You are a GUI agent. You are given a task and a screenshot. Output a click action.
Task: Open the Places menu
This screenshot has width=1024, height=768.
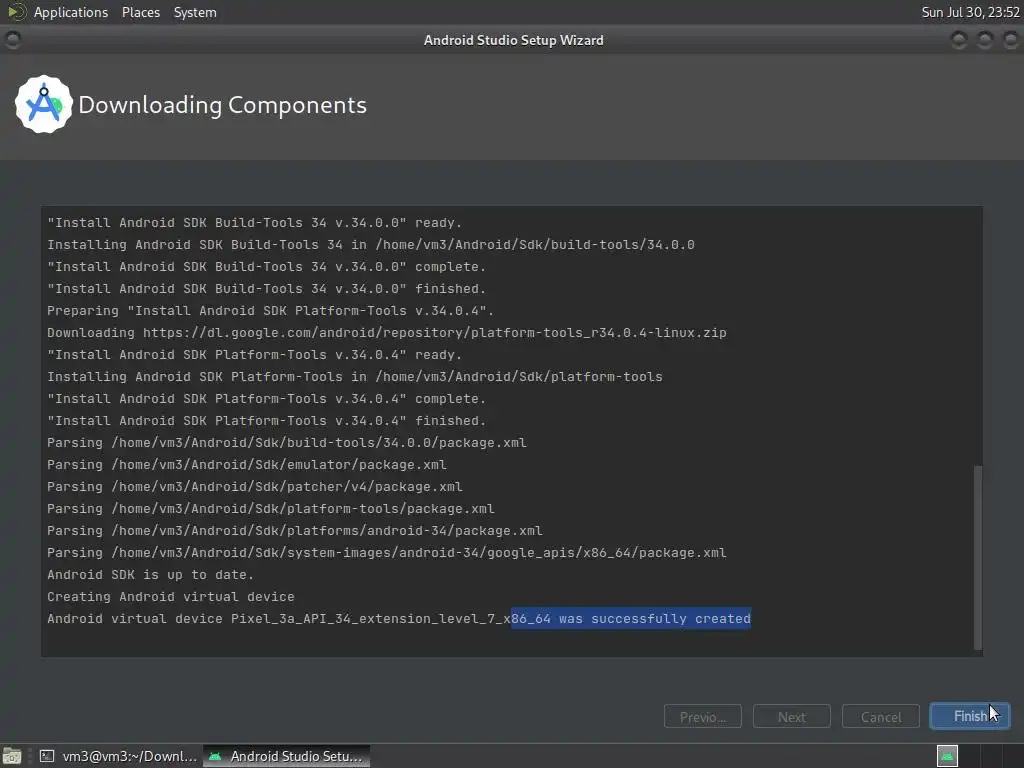(x=140, y=12)
